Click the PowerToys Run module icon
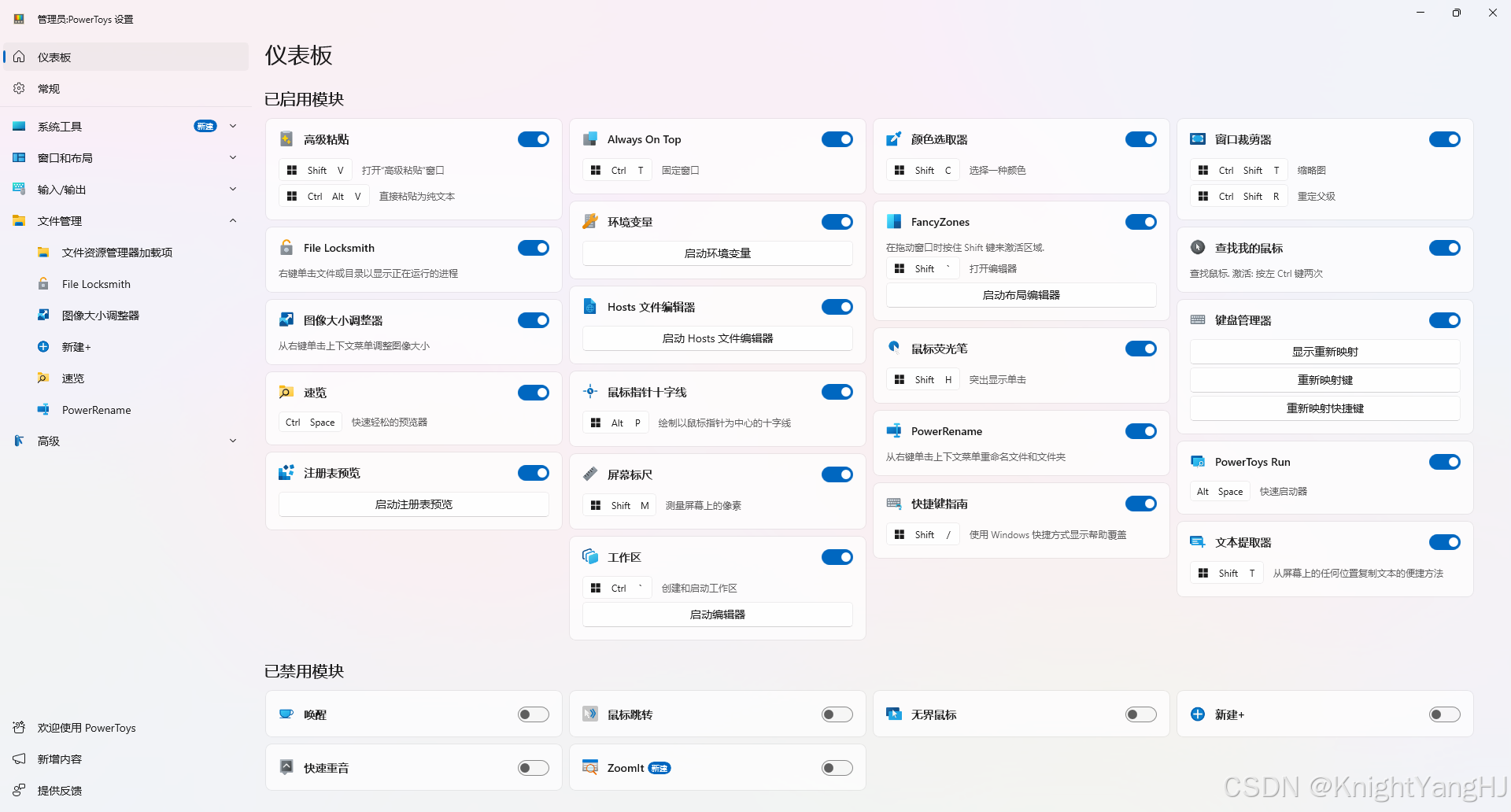 [x=1198, y=462]
